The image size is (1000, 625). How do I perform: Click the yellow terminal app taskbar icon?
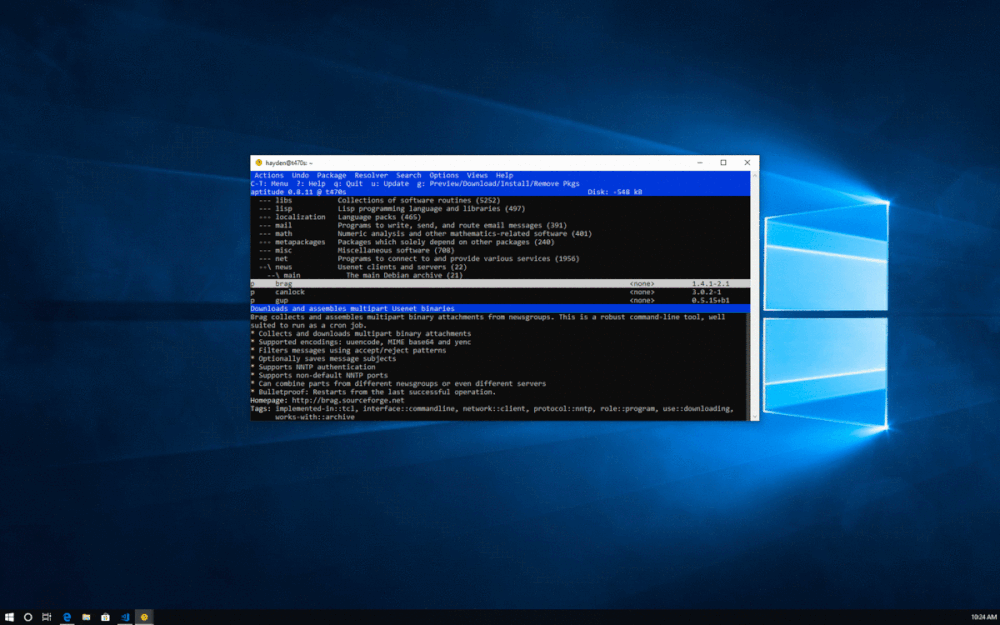click(144, 617)
